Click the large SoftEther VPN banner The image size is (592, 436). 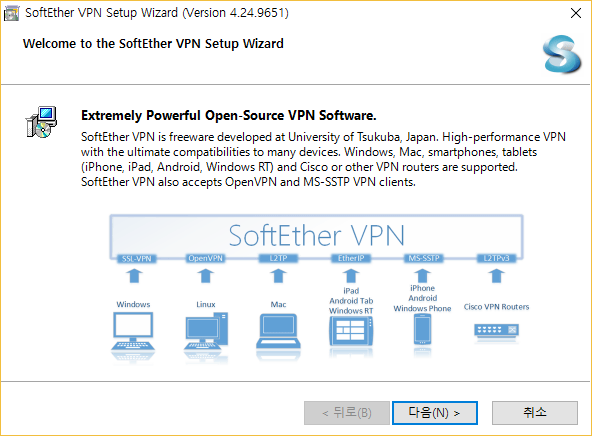click(x=316, y=235)
